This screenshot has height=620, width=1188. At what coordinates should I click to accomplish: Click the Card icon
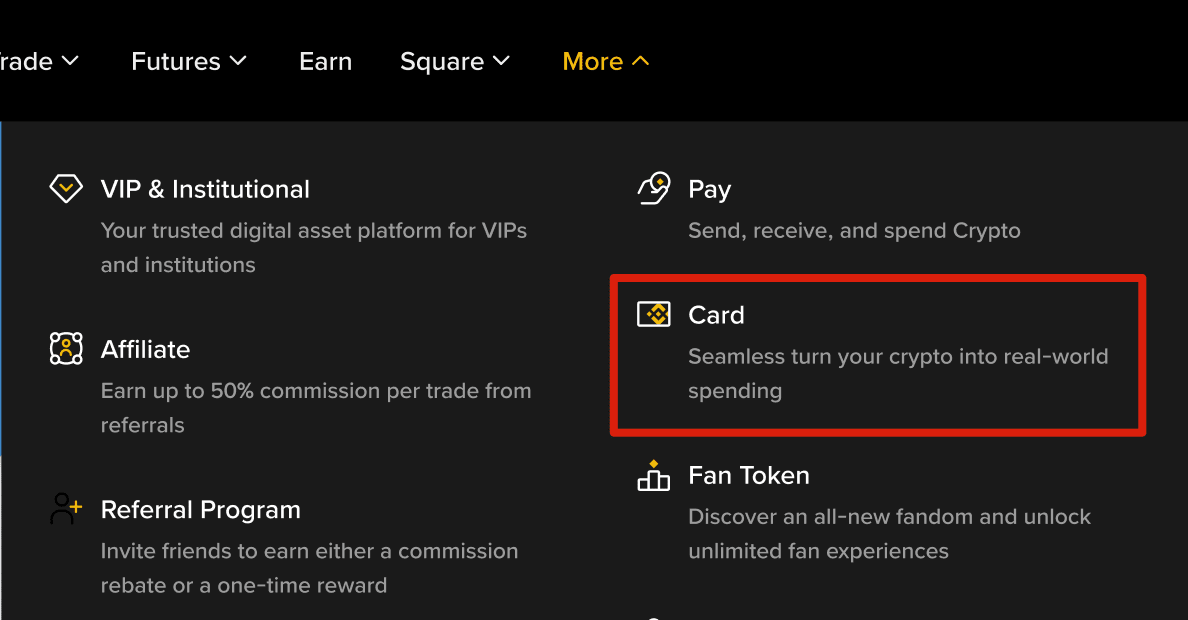(654, 314)
